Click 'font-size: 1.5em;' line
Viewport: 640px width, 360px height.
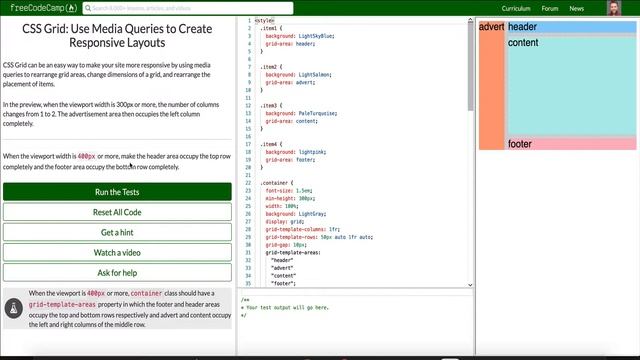289,191
